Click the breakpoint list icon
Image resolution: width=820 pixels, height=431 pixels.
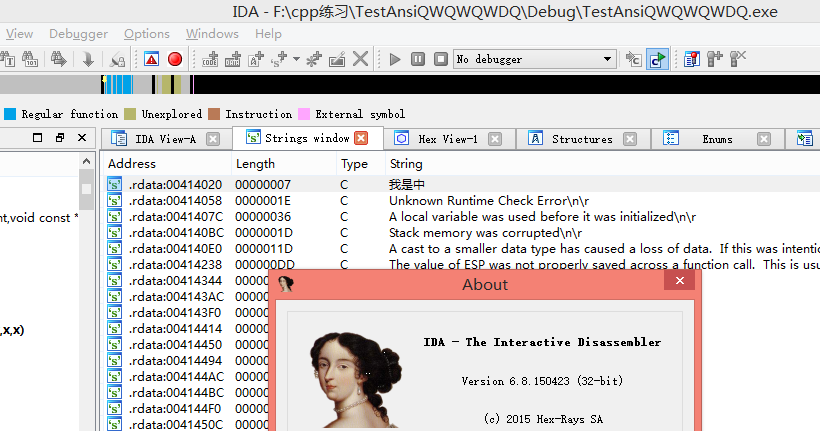tap(691, 59)
